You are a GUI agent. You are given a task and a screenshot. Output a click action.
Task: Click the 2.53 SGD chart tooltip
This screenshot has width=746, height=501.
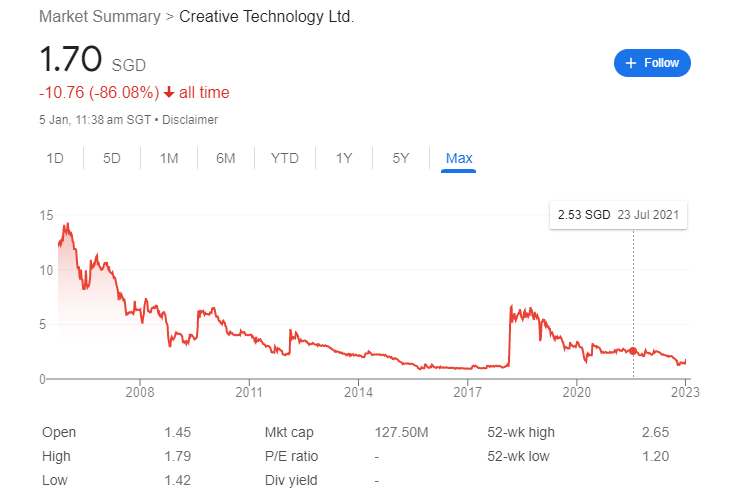[619, 216]
